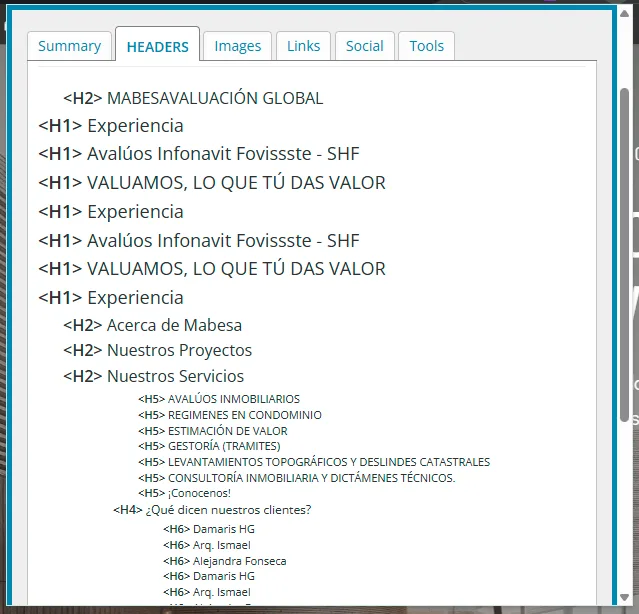The height and width of the screenshot is (614, 639).
Task: Click the H1 VALUAMOS, LO QUE TÚ DAS VALOR first entry
Action: [212, 183]
